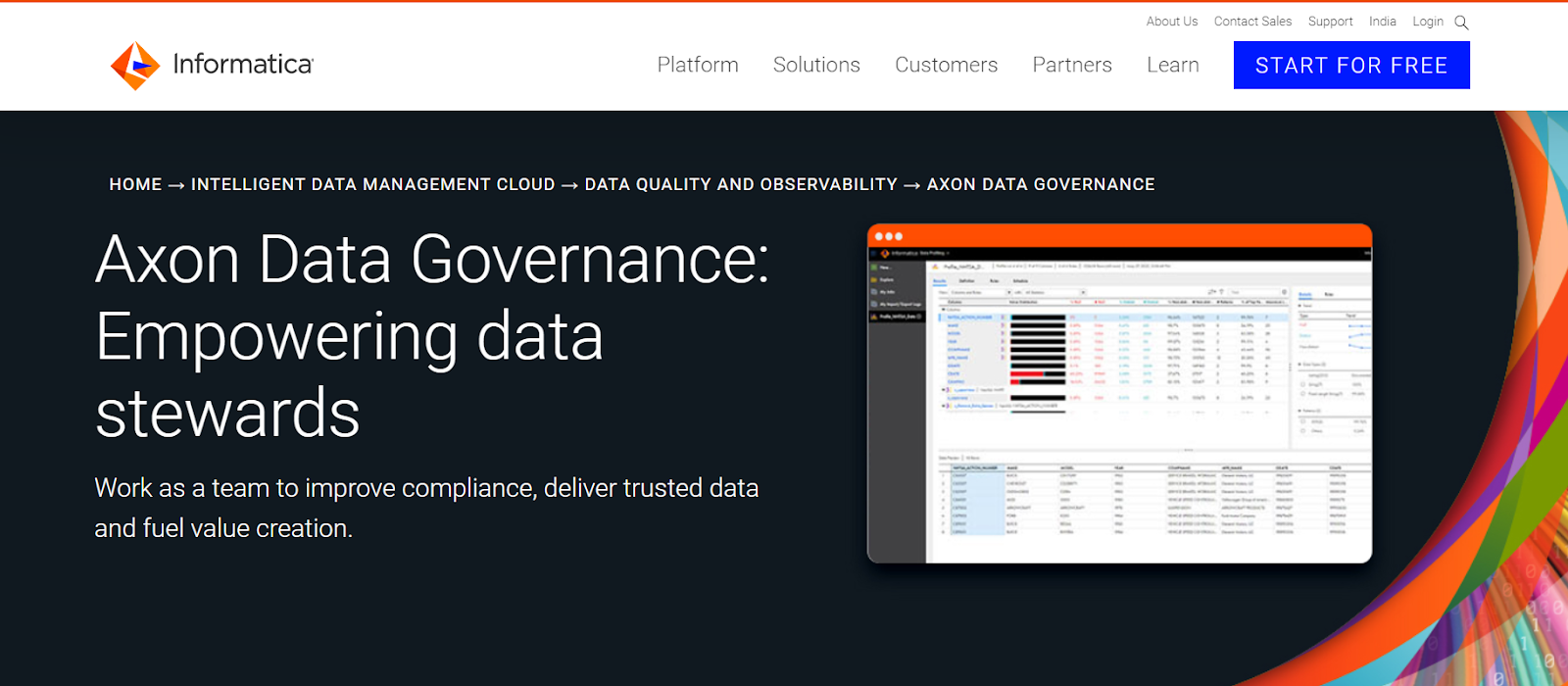Open the search magnifier icon
1568x686 pixels.
[1461, 23]
